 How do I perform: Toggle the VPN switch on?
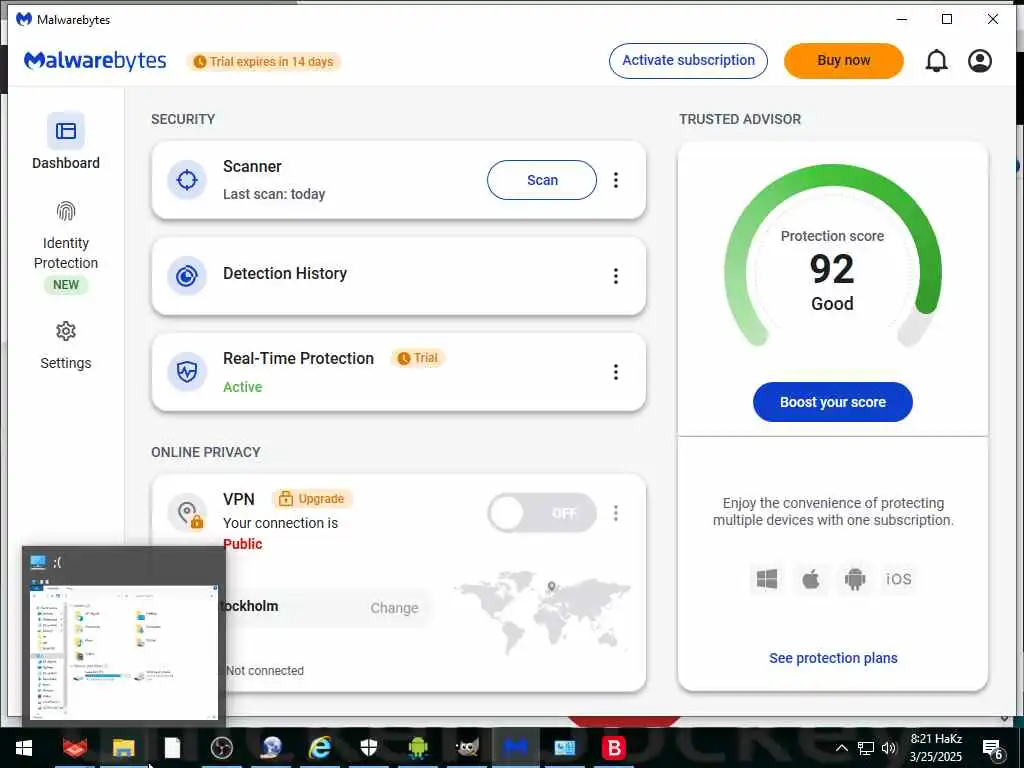tap(541, 513)
